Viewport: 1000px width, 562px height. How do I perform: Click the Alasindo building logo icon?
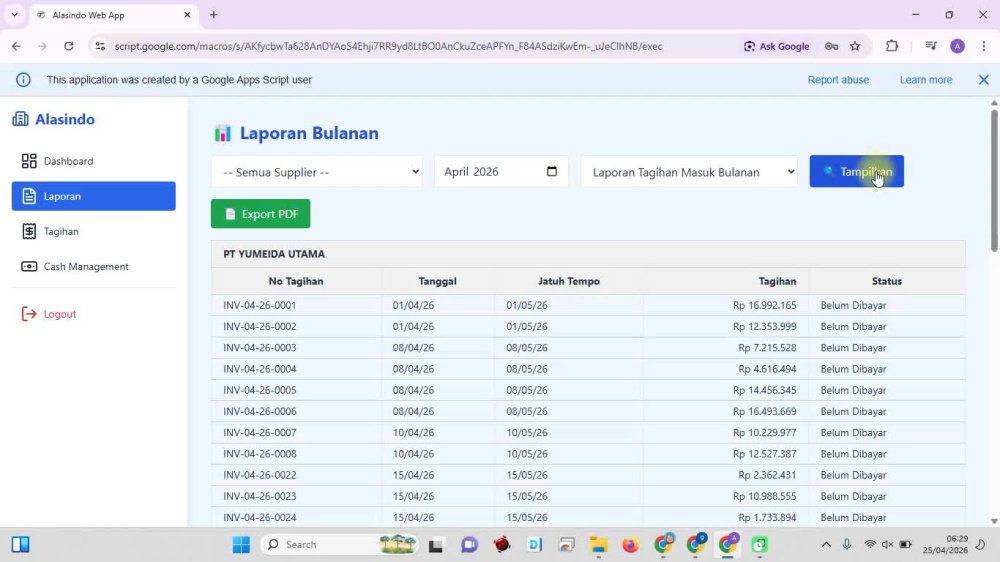(x=20, y=119)
